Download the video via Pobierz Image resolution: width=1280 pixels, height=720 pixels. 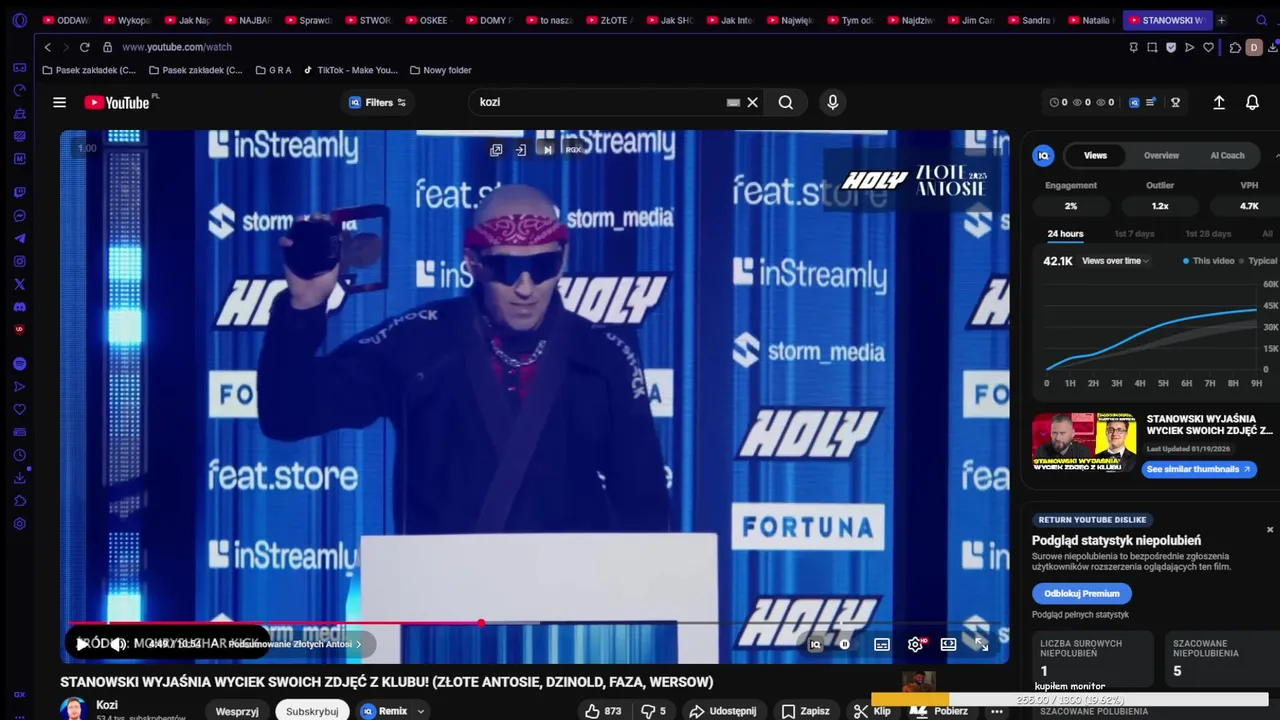pos(940,711)
